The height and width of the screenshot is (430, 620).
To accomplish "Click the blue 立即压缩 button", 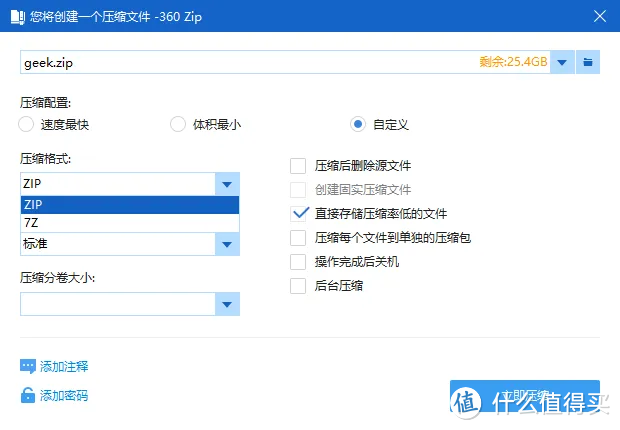I will click(x=525, y=396).
